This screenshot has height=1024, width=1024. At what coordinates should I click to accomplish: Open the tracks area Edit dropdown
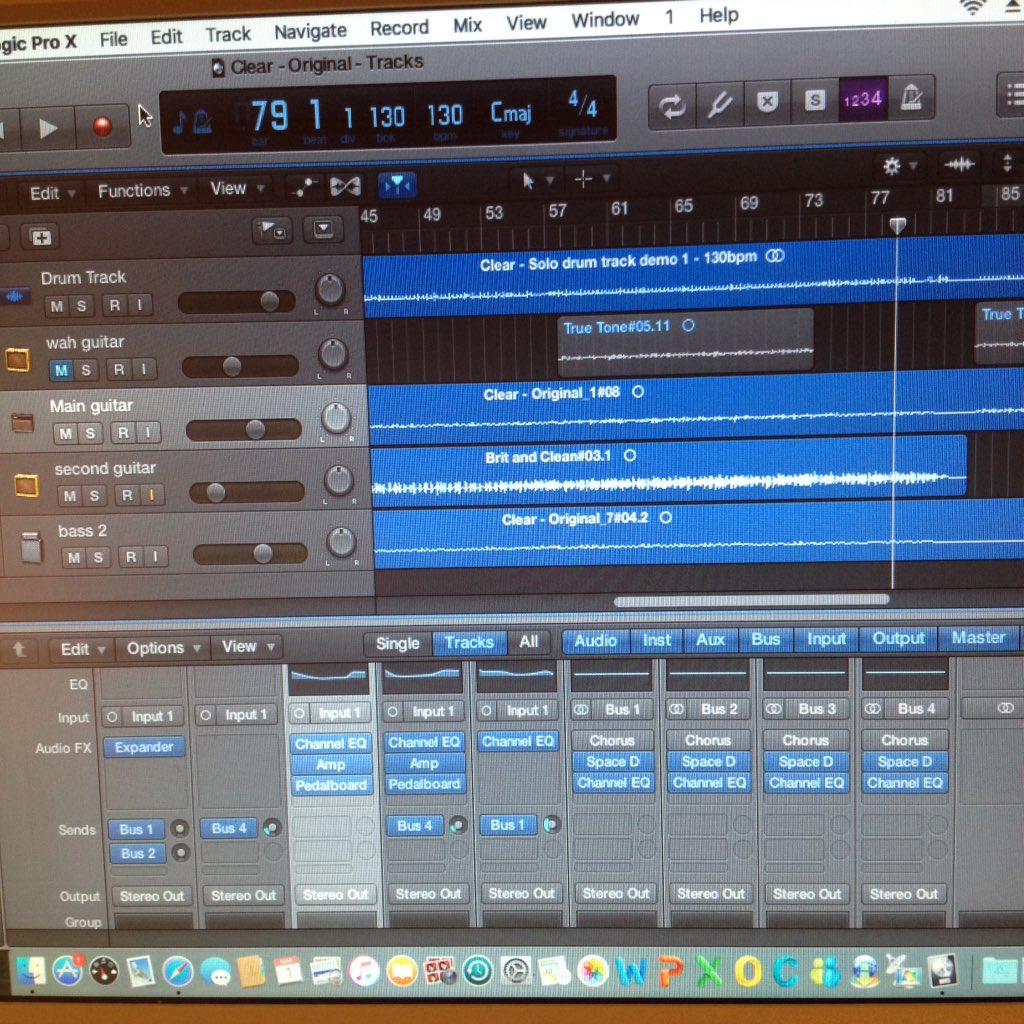[52, 193]
